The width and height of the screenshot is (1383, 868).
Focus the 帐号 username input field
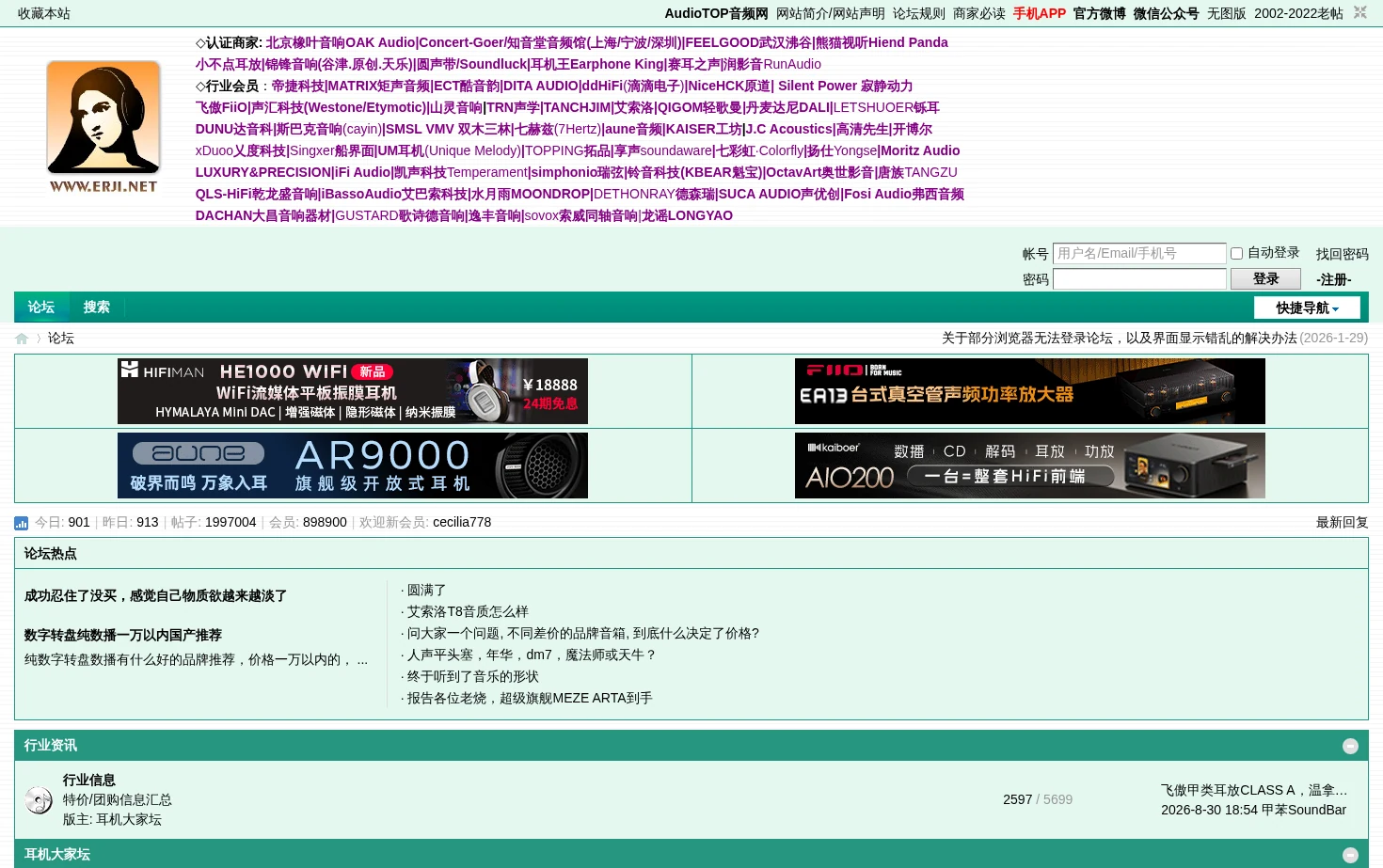(x=1139, y=253)
